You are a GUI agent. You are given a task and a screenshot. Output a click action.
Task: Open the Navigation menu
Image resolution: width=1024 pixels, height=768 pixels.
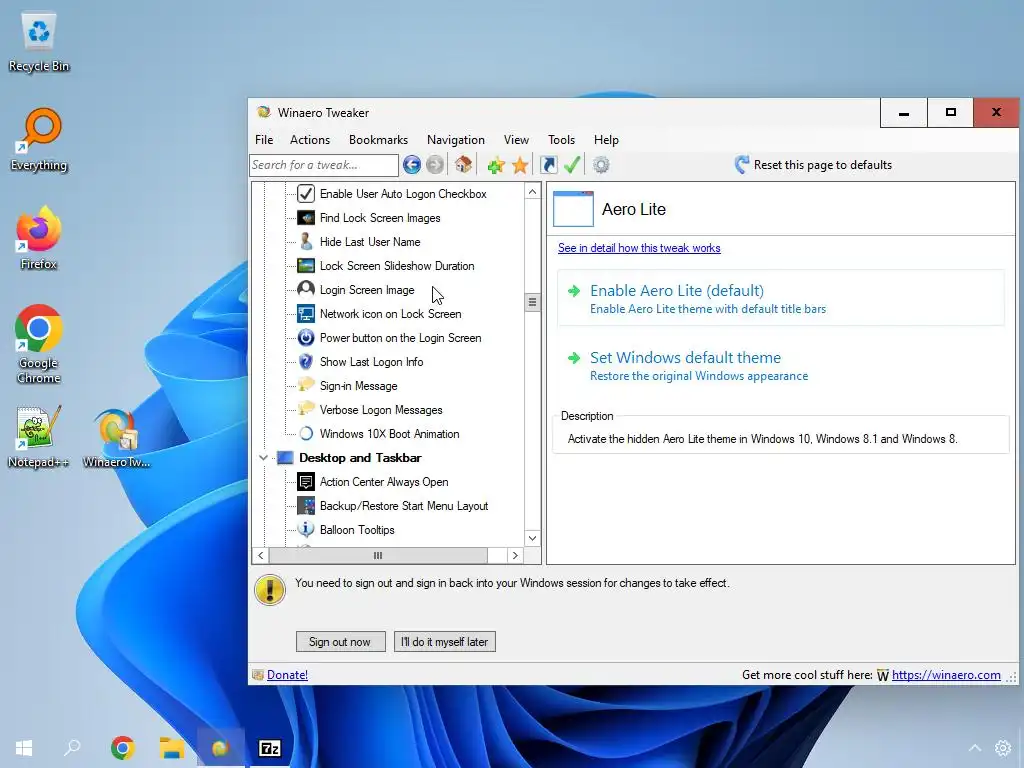point(455,140)
